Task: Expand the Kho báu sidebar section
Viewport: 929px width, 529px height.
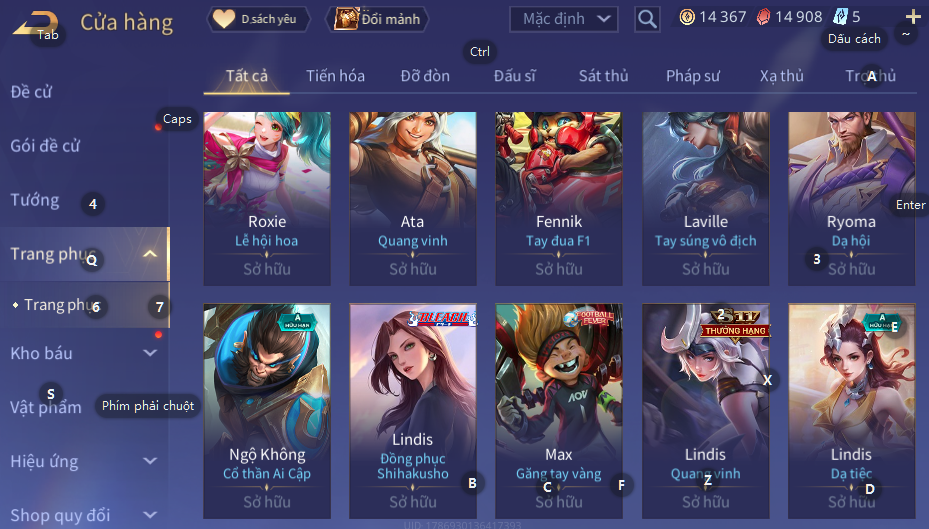Action: (x=150, y=353)
